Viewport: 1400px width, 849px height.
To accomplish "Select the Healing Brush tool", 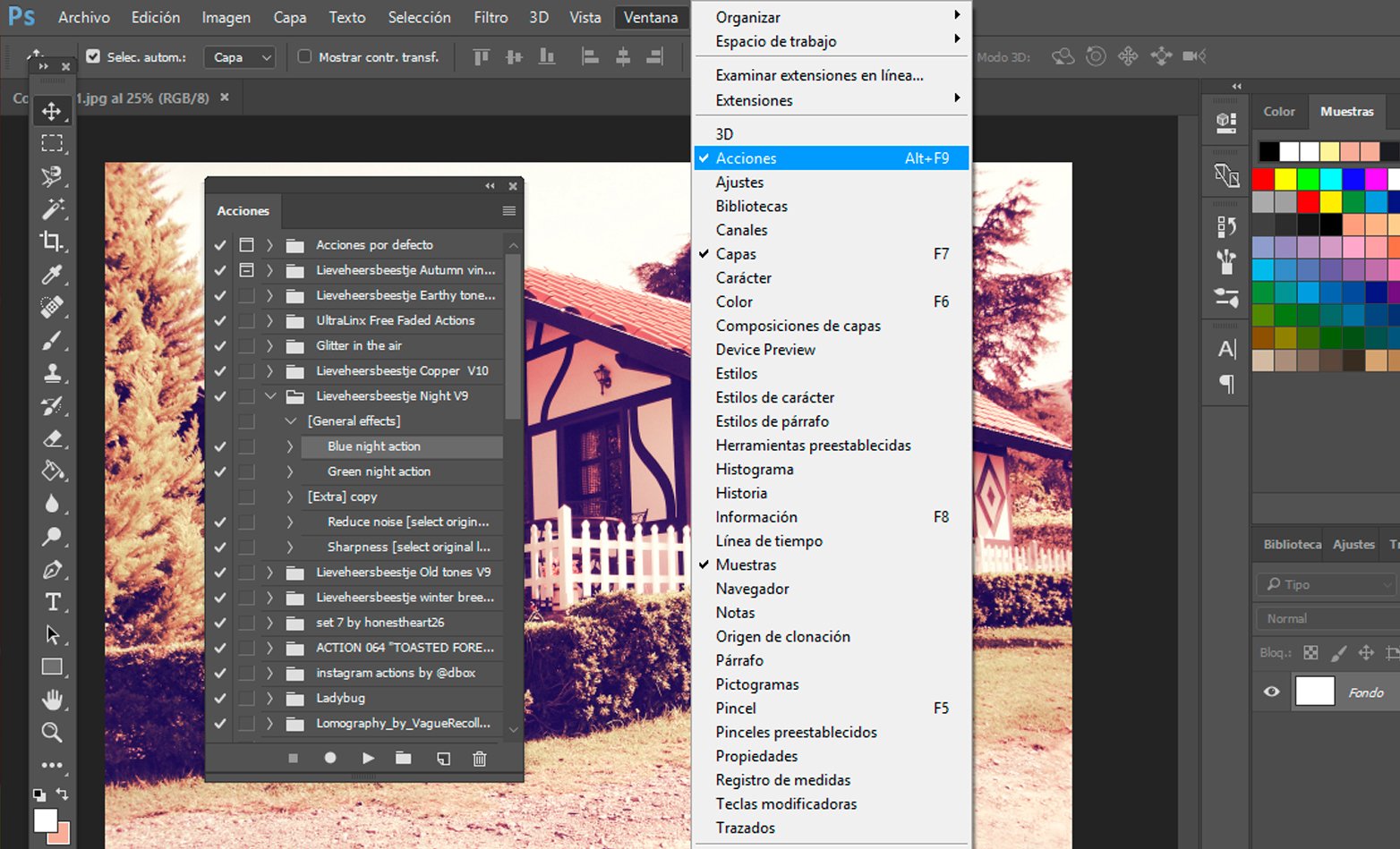I will (x=52, y=308).
